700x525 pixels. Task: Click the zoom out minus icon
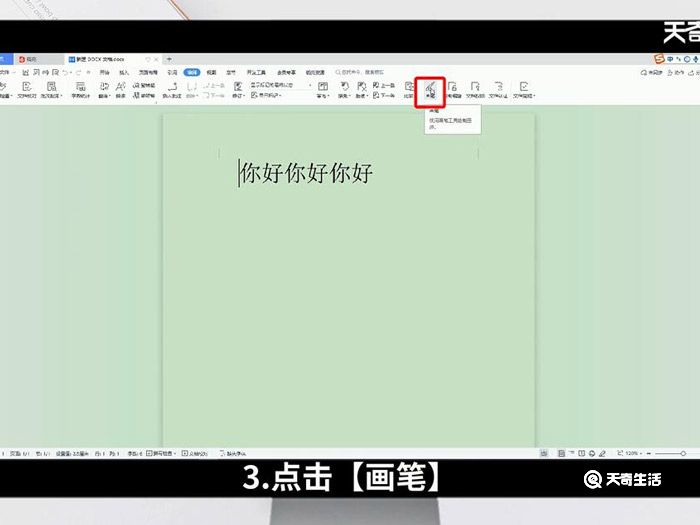pos(649,454)
